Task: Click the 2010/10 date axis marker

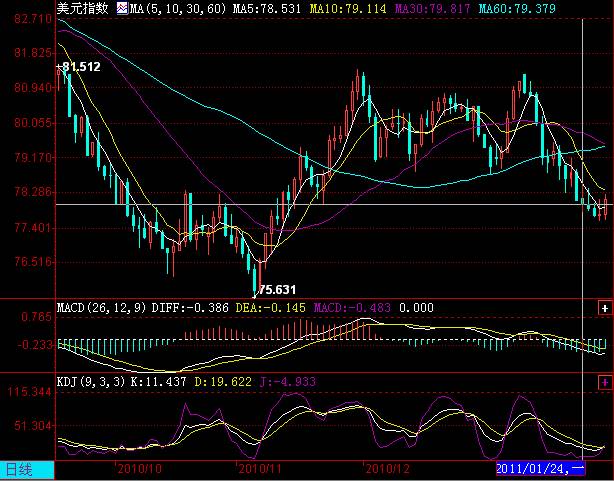Action: point(140,469)
